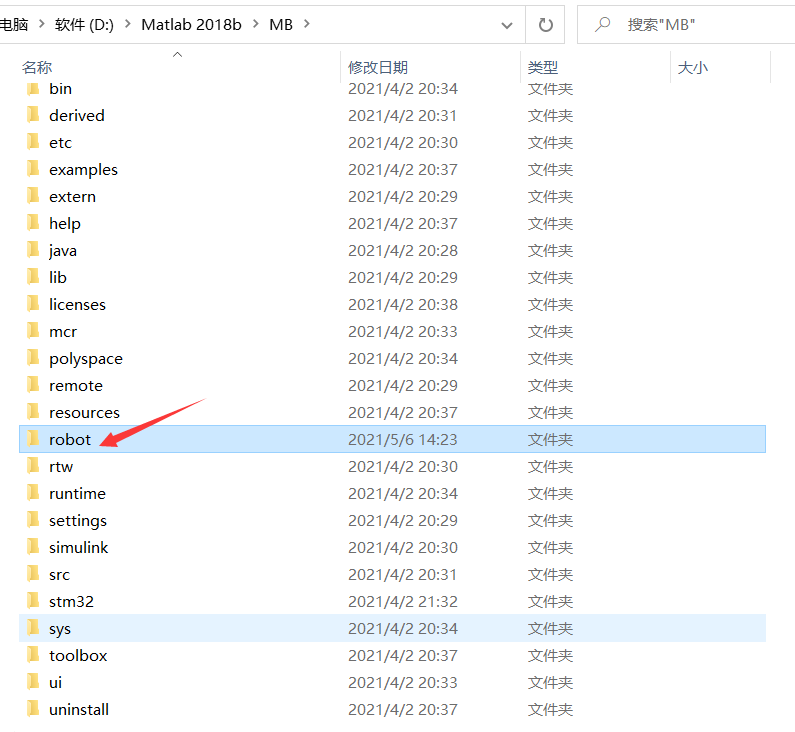Select the rtw folder icon
Screen dimensions: 795x732
pyautogui.click(x=33, y=466)
